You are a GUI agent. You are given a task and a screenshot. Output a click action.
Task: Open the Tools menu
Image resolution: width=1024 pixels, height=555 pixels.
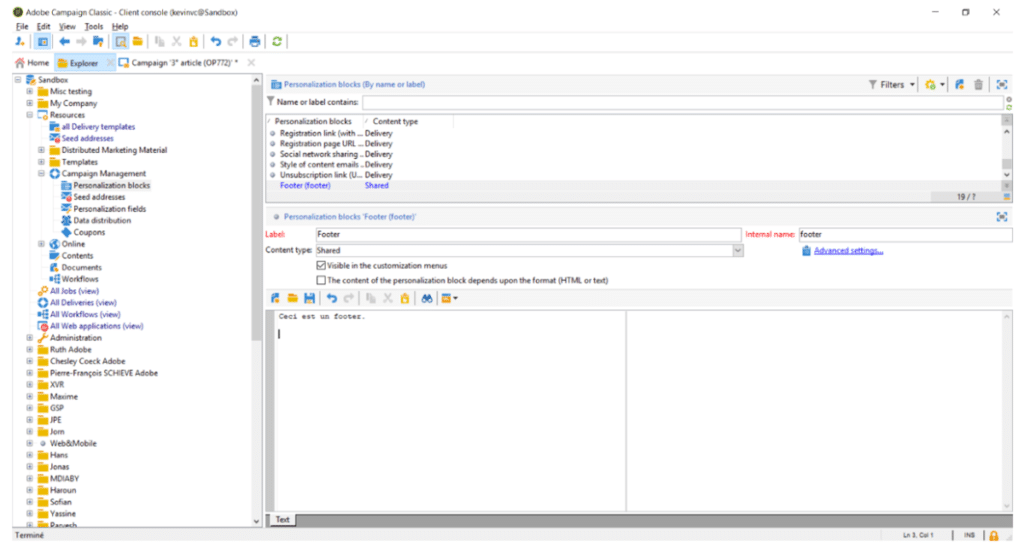(x=94, y=26)
